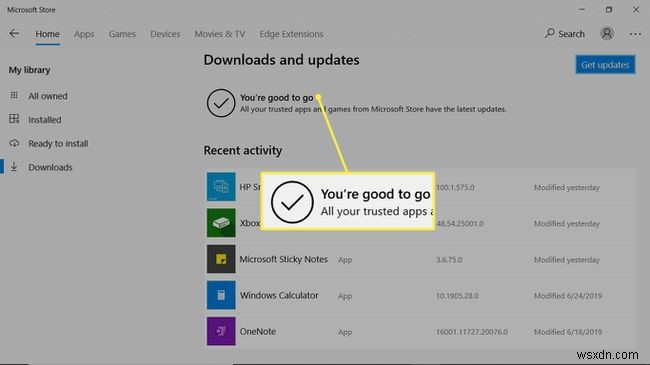Click the checkmark circle status icon
Screen dimensions: 650x365
pyautogui.click(x=221, y=103)
